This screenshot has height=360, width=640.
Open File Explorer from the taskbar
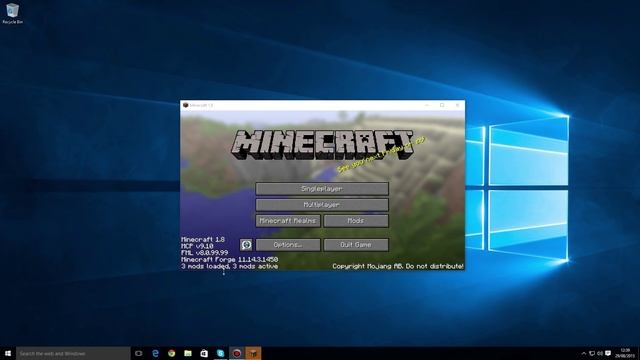tap(188, 353)
